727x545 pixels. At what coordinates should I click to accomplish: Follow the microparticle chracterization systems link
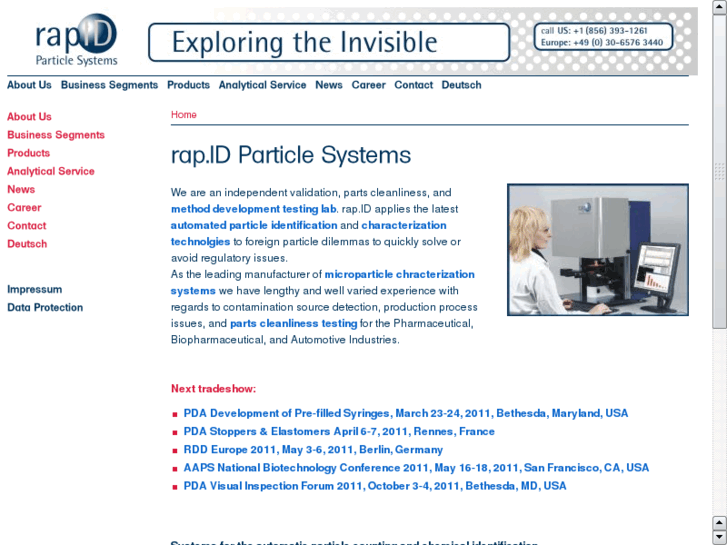[399, 274]
